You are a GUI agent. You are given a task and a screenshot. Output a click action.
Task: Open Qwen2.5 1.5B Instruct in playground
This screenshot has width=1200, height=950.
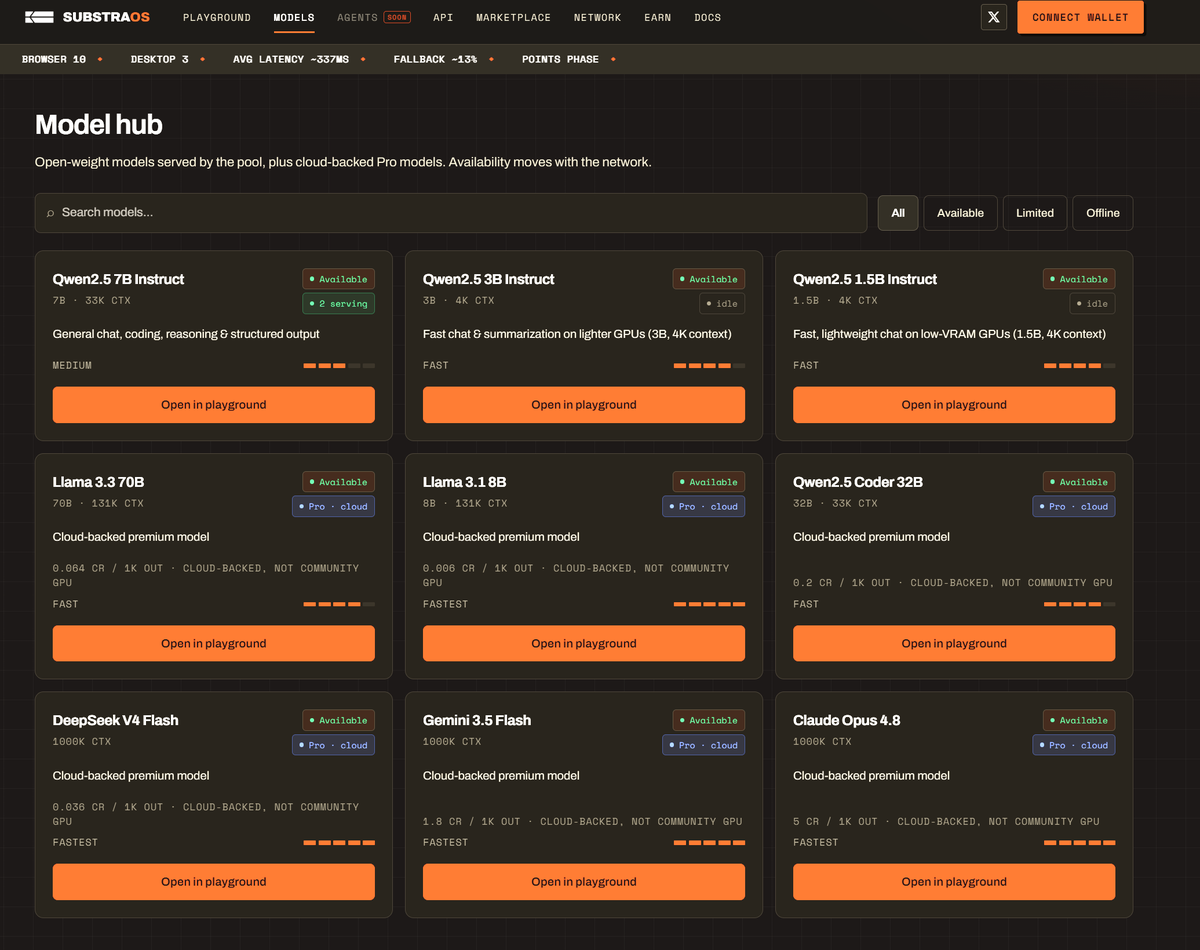coord(954,405)
